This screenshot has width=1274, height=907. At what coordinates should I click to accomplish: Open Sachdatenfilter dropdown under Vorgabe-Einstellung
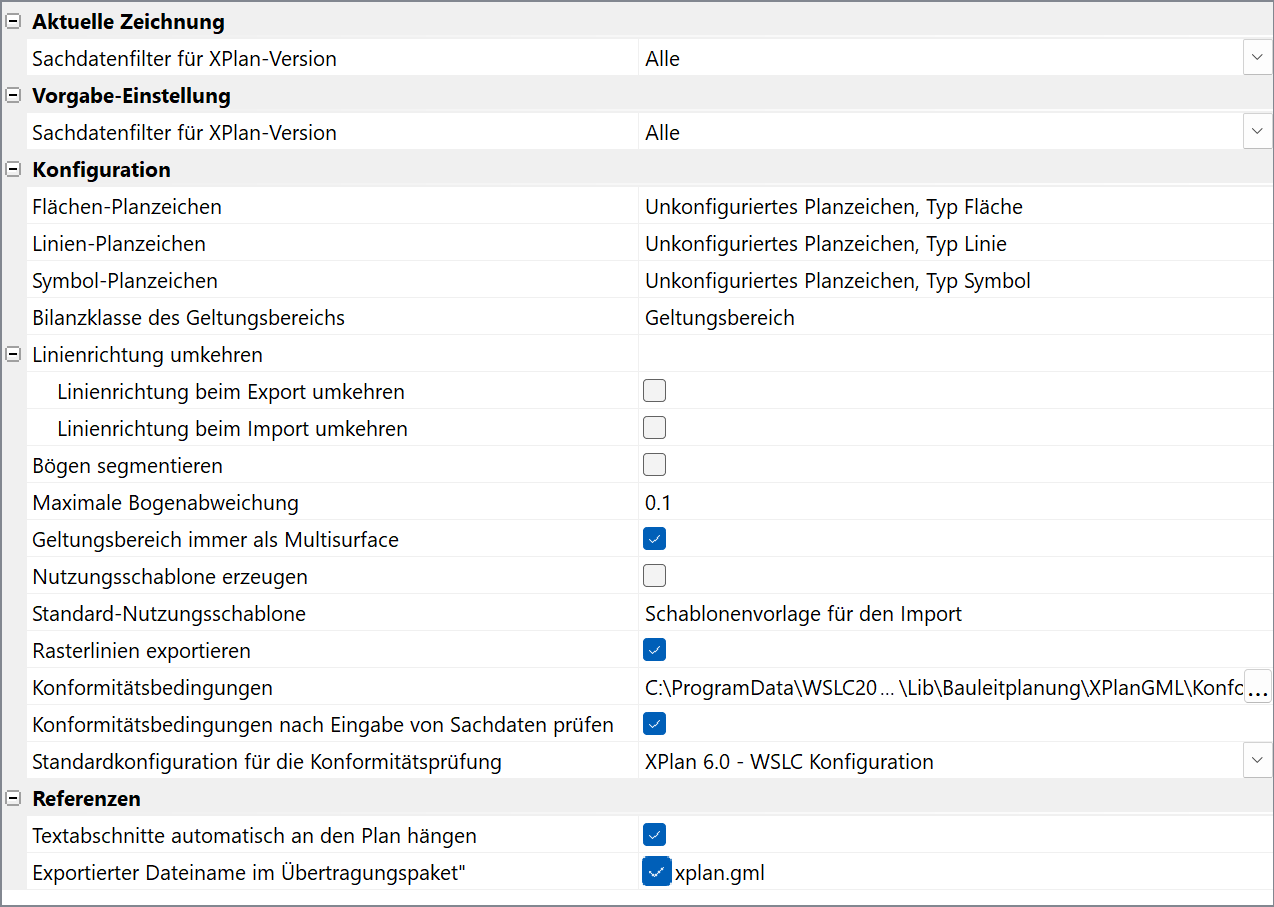(x=1257, y=133)
